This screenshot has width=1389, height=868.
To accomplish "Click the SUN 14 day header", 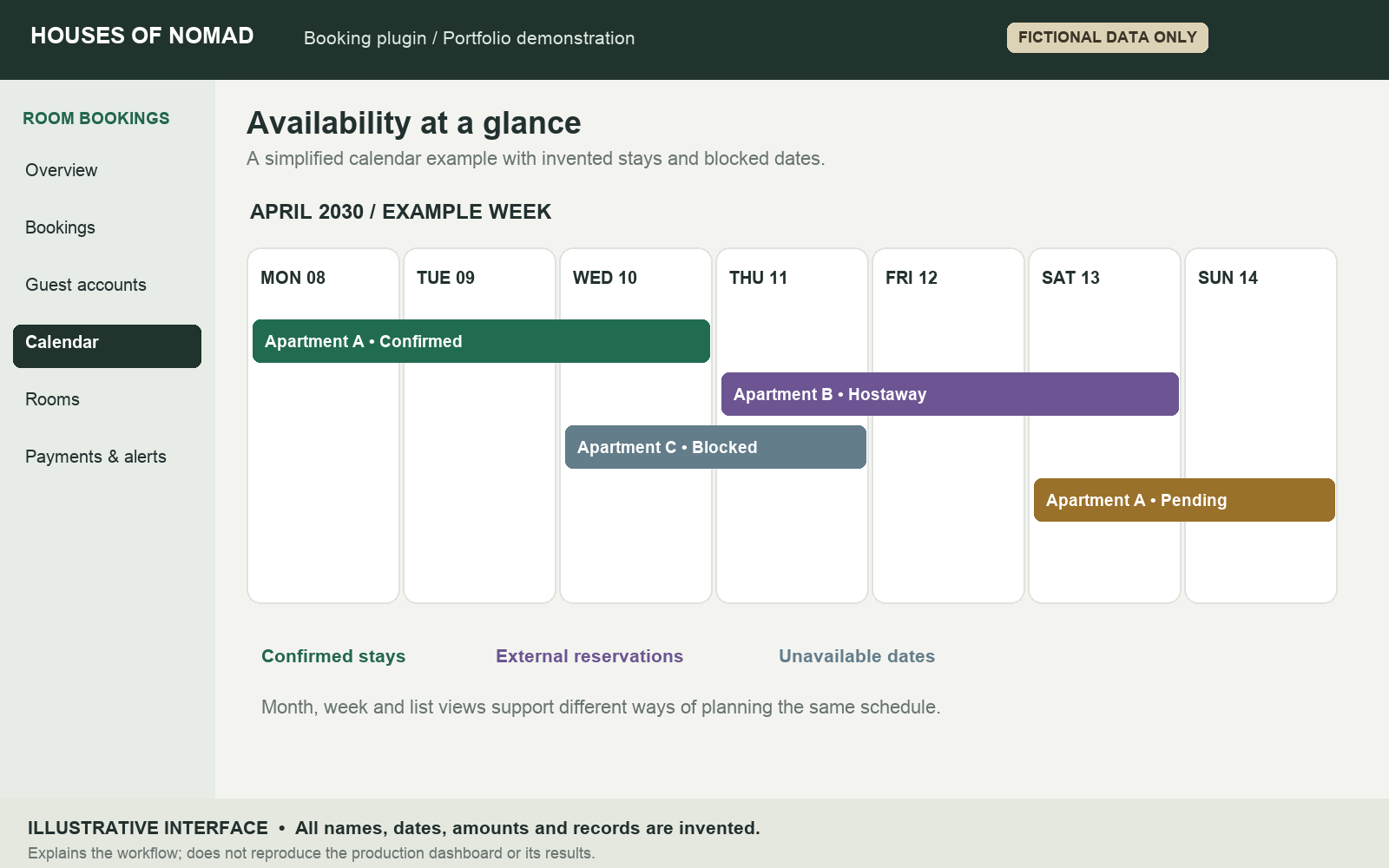I will pyautogui.click(x=1228, y=278).
